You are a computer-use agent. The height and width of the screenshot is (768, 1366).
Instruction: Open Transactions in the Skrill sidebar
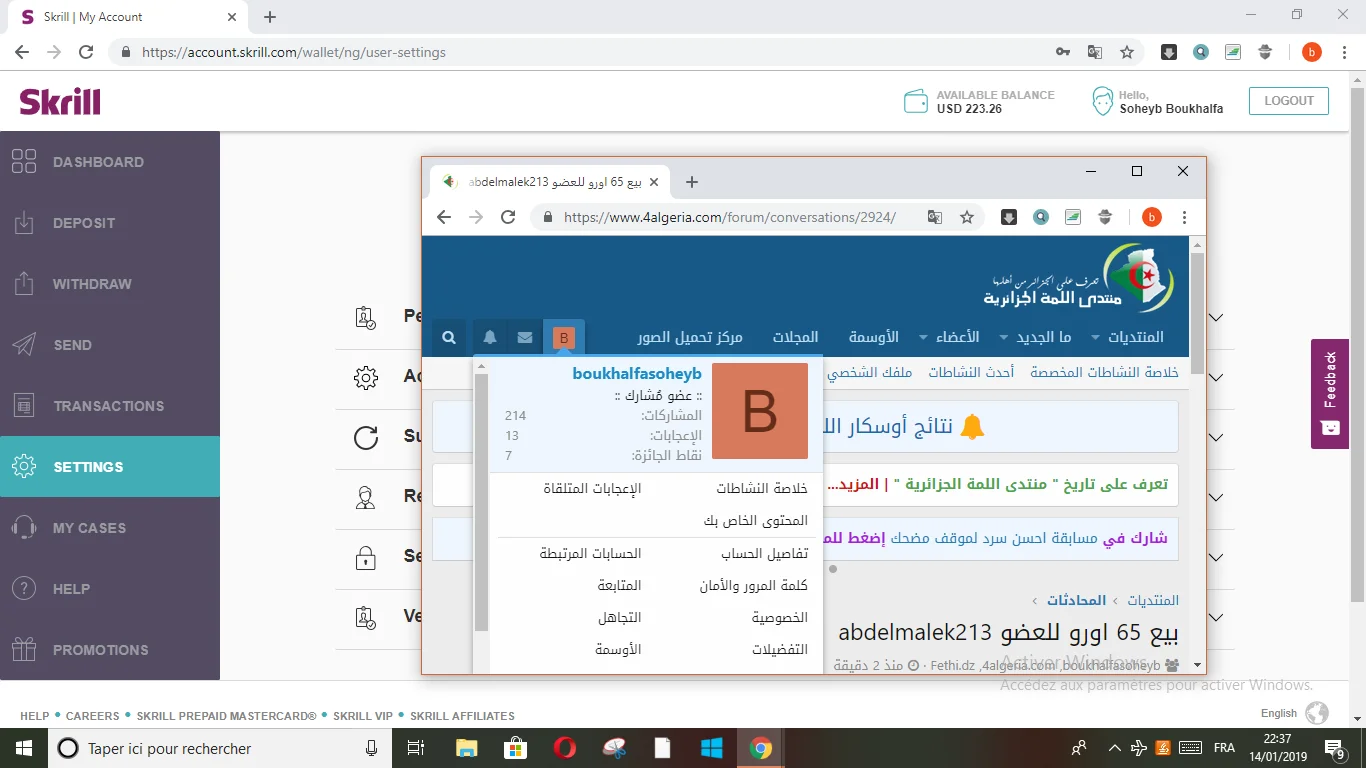(108, 406)
